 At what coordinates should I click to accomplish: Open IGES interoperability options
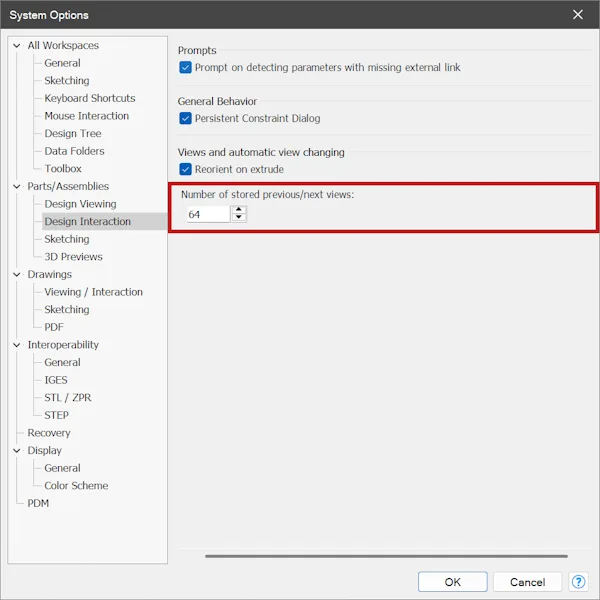point(55,380)
